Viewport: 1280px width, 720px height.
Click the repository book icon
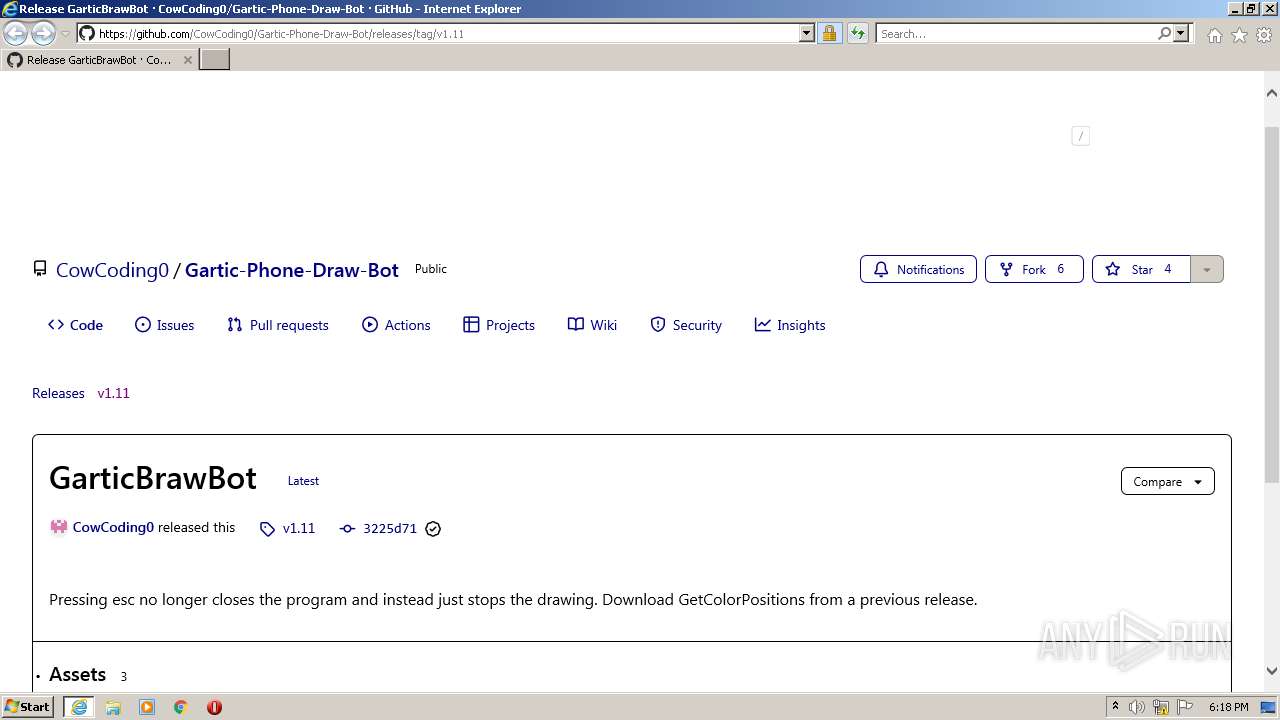pos(40,269)
